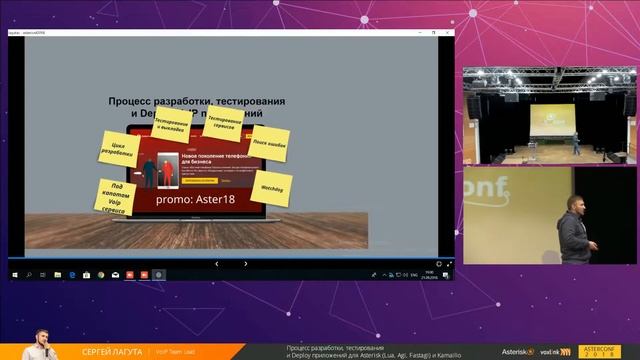Open volume control tray icon
Image resolution: width=640 pixels, height=360 pixels.
(406, 275)
